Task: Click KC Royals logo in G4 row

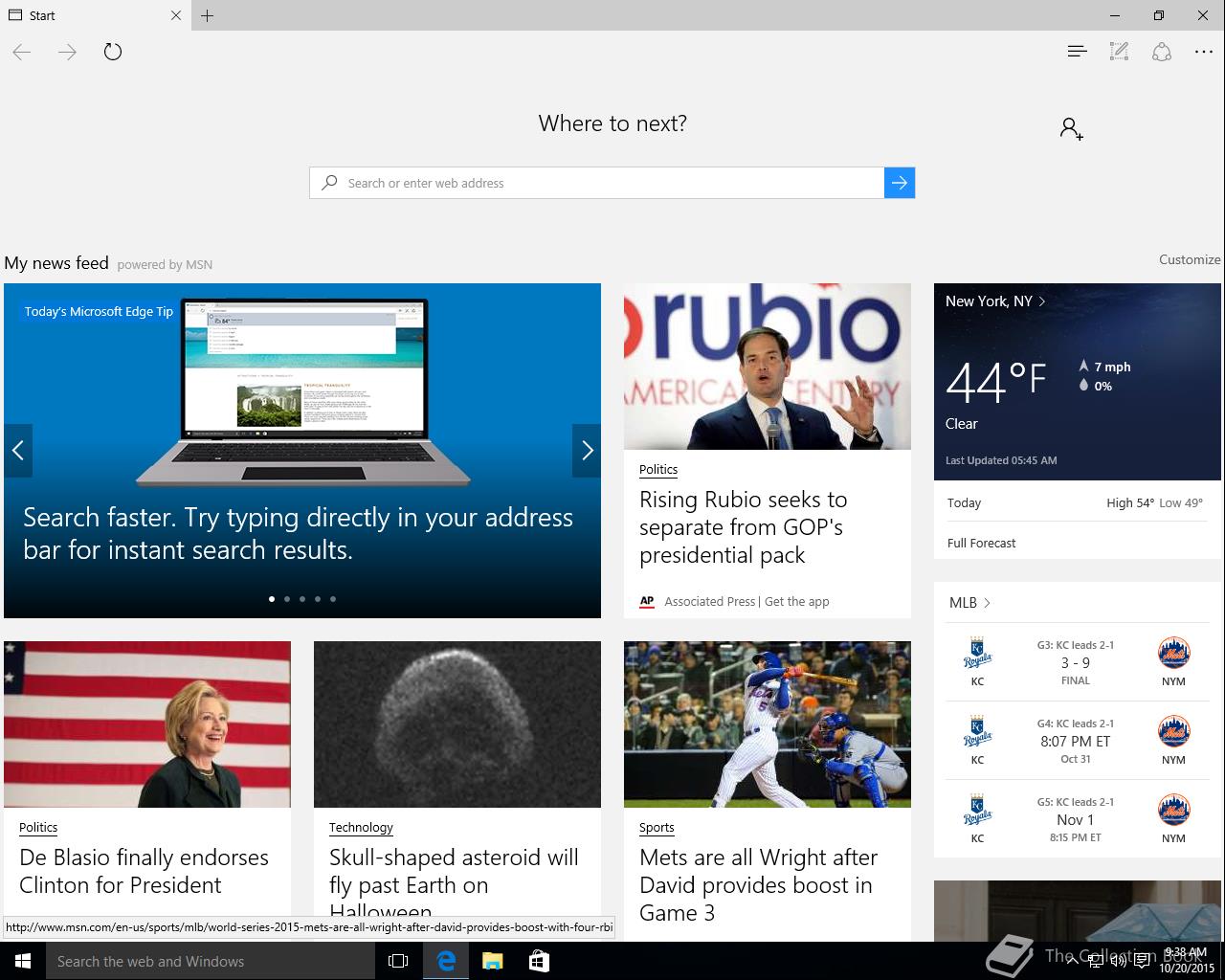Action: point(977,732)
